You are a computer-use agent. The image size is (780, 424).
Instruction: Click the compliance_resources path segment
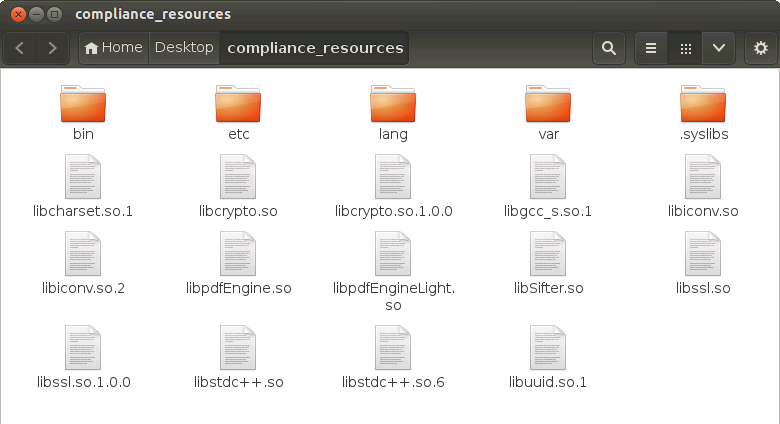[315, 48]
